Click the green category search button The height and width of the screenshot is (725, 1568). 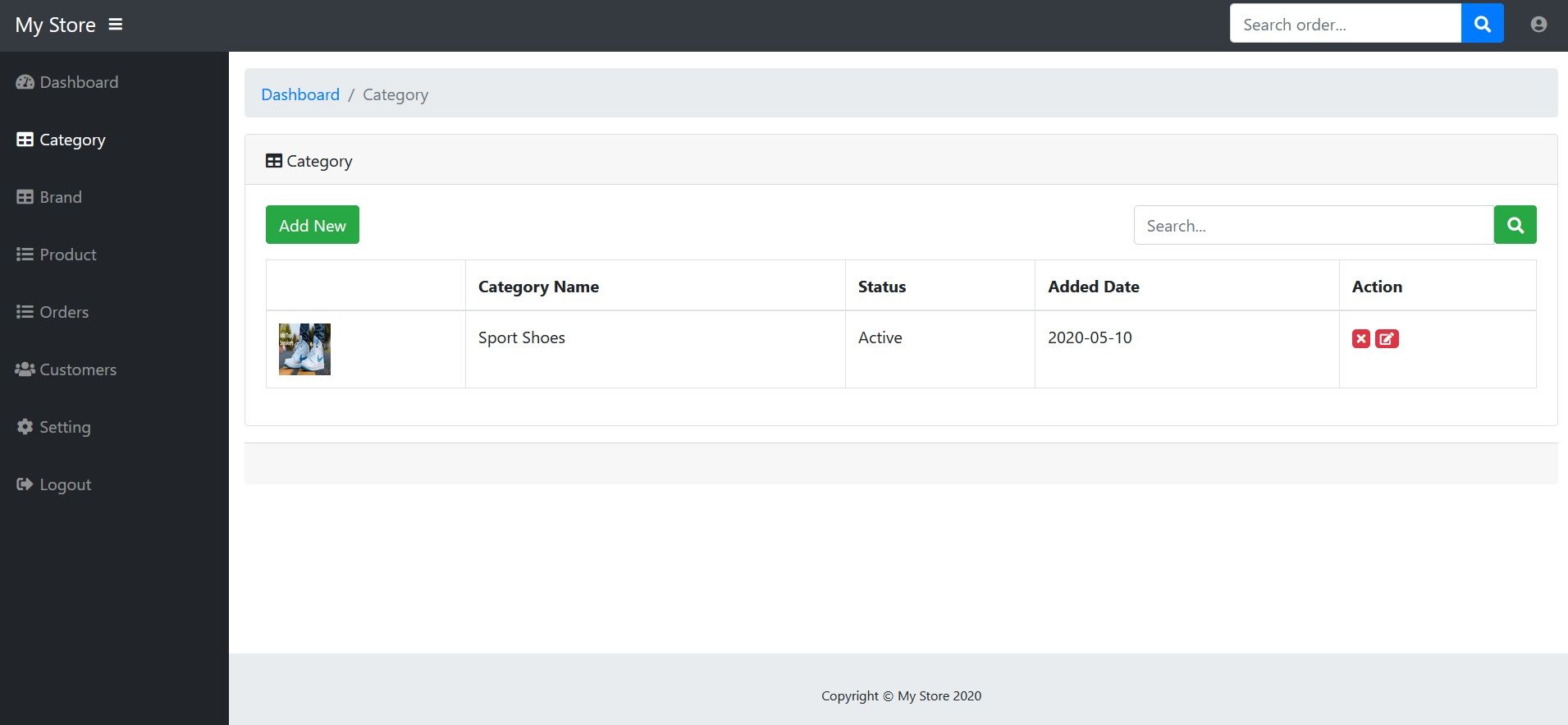(x=1515, y=225)
